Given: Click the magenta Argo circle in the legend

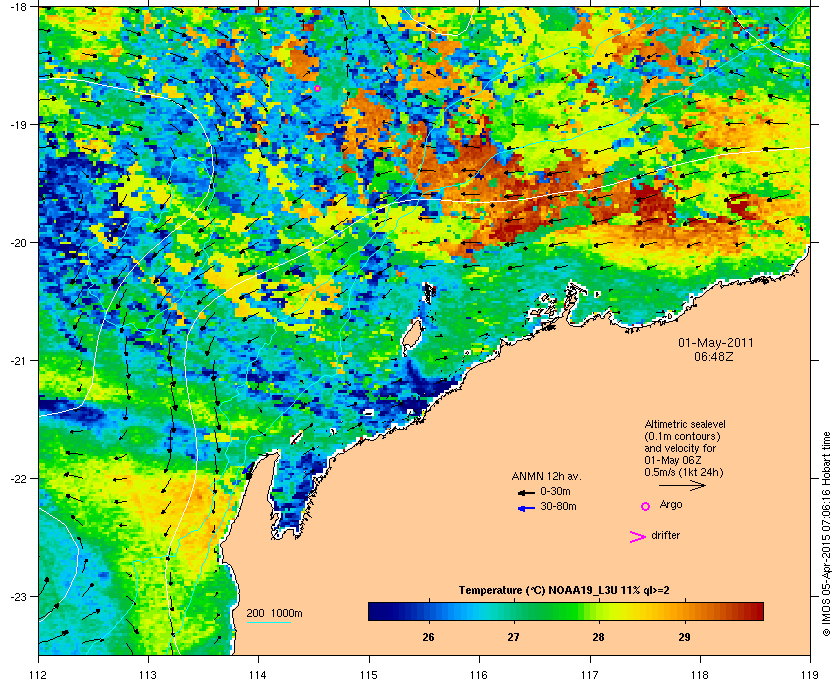Looking at the screenshot, I should [x=646, y=506].
